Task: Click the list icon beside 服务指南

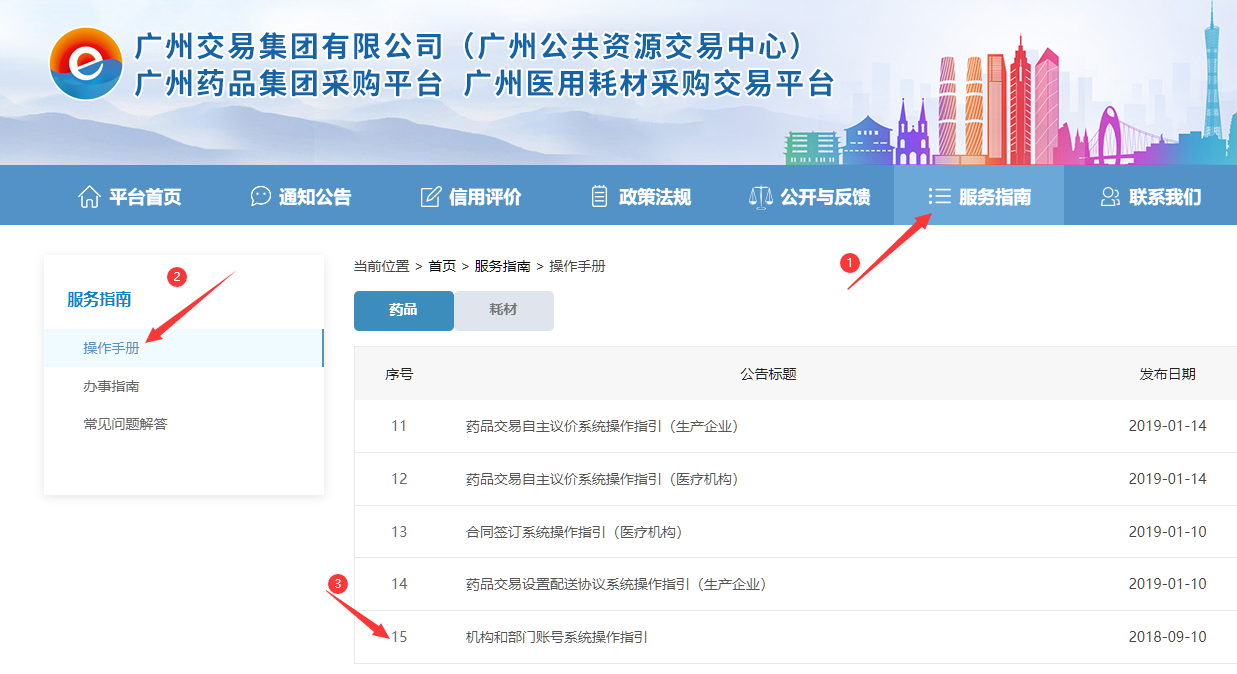Action: 938,196
